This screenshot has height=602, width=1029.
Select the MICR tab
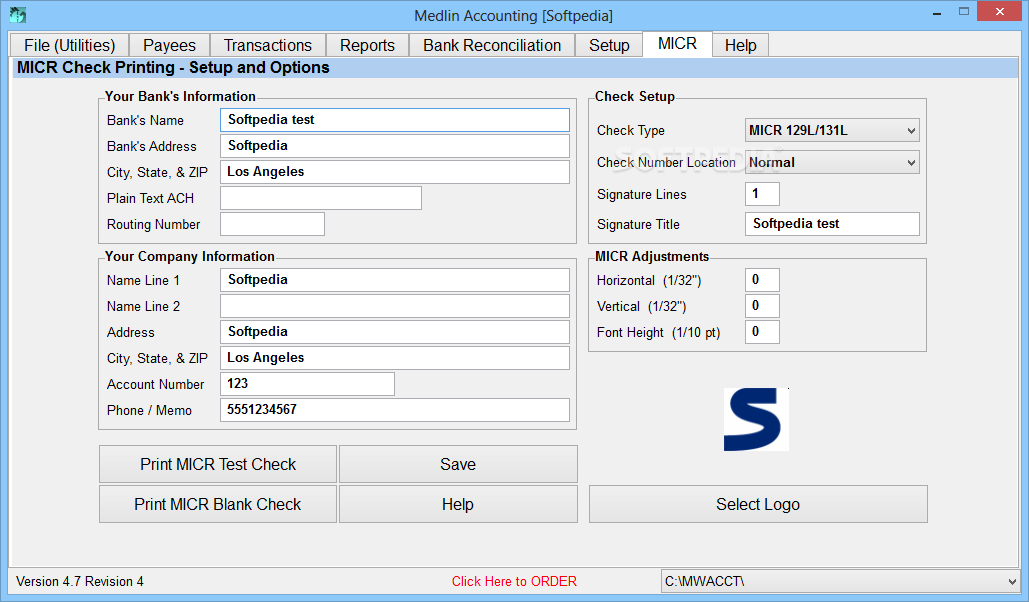[677, 44]
